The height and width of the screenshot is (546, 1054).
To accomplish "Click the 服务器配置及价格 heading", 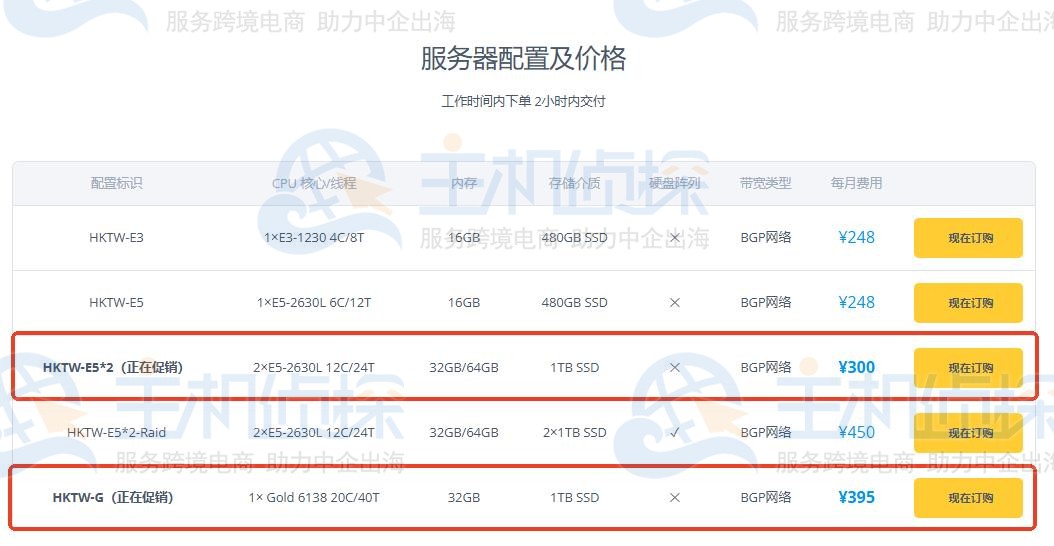I will 523,59.
